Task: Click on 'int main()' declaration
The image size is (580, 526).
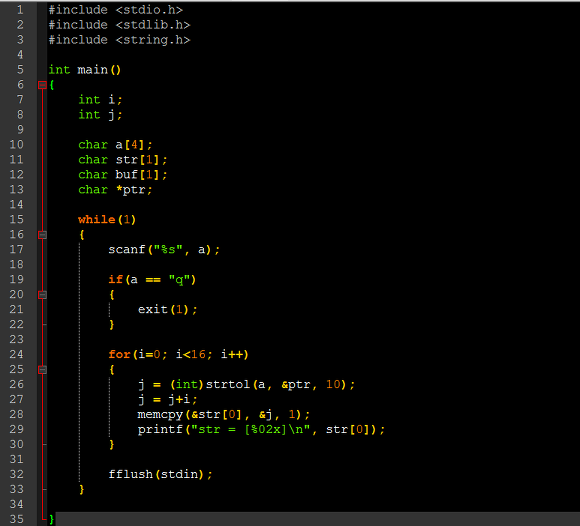Action: pyautogui.click(x=85, y=70)
